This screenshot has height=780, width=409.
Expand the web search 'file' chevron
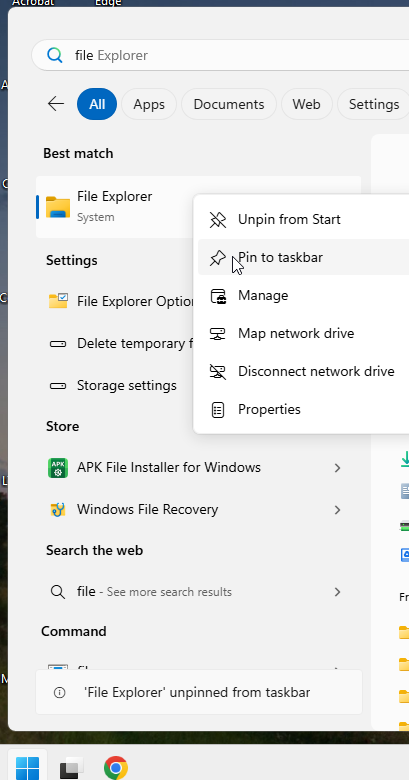337,592
